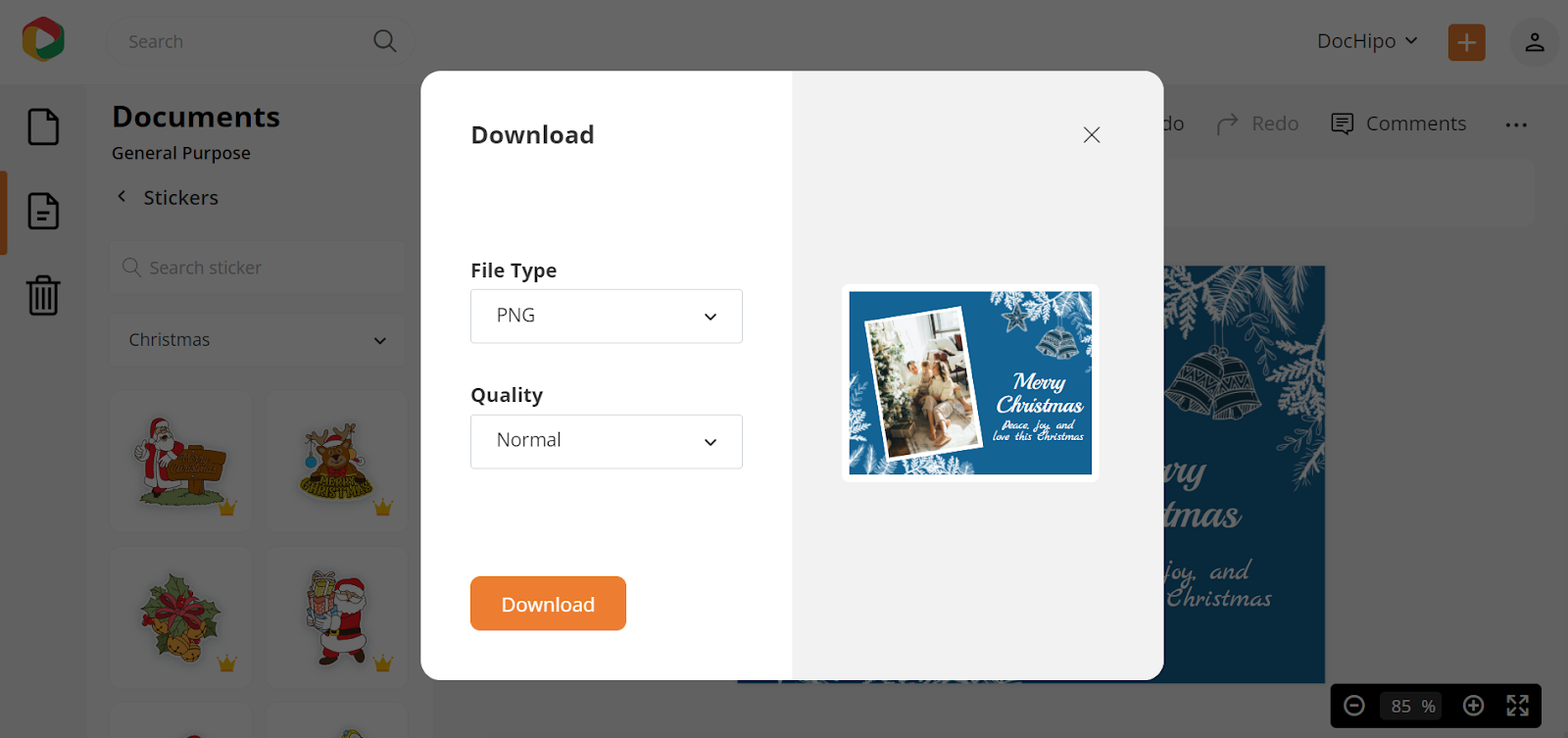The height and width of the screenshot is (738, 1568).
Task: Open the DocHipo account dropdown
Action: coord(1367,41)
